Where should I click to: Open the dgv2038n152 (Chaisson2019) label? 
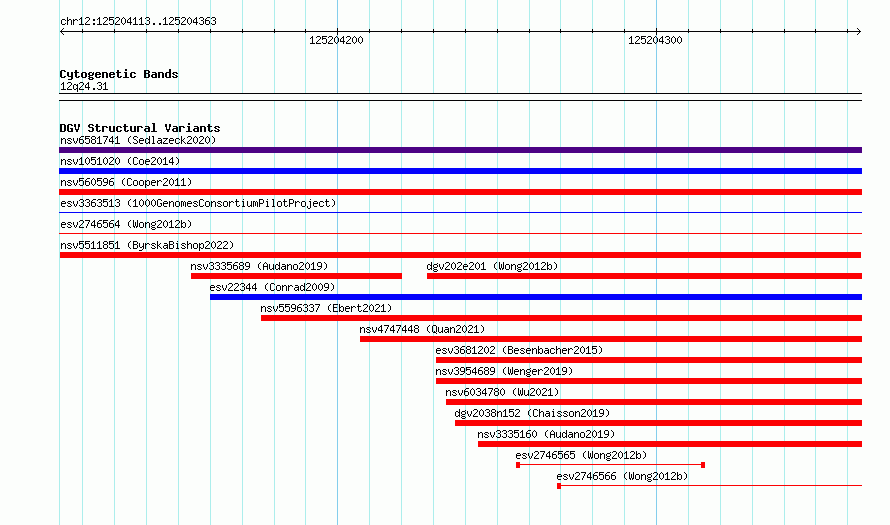pos(532,413)
